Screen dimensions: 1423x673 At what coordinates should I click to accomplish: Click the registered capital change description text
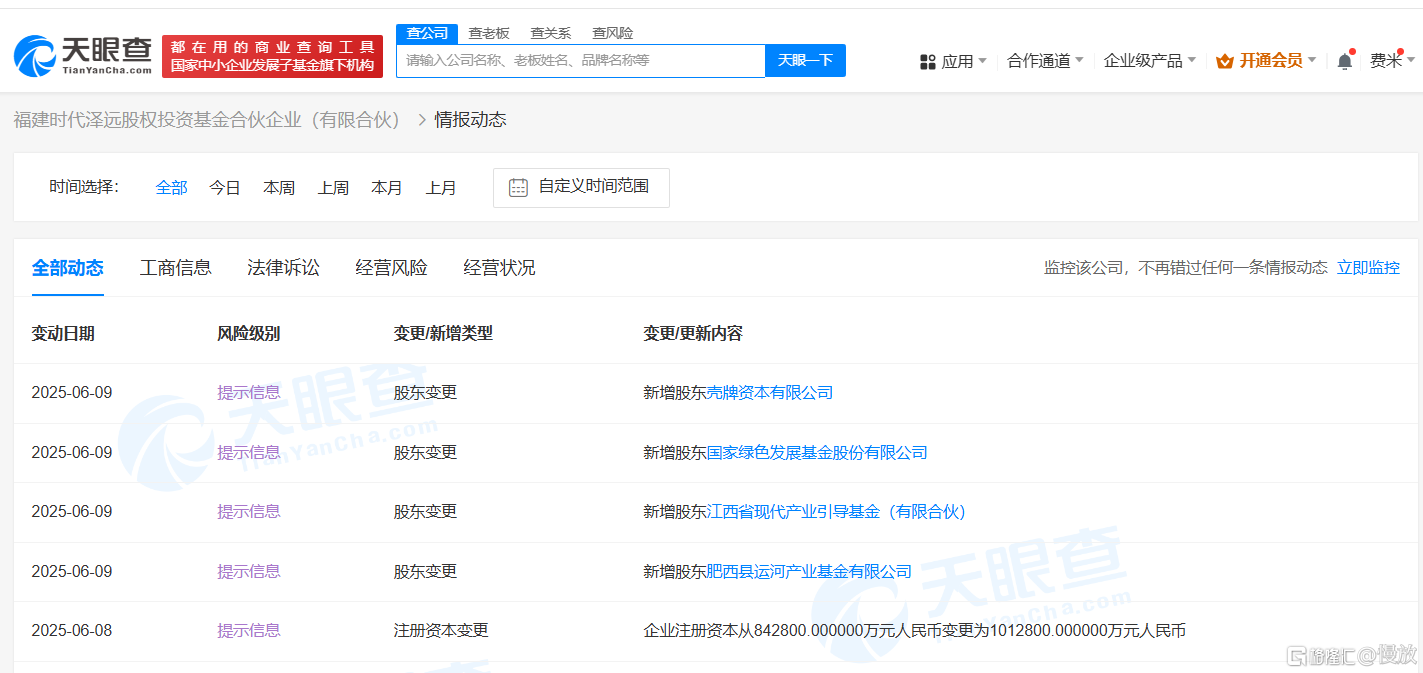pyautogui.click(x=914, y=630)
